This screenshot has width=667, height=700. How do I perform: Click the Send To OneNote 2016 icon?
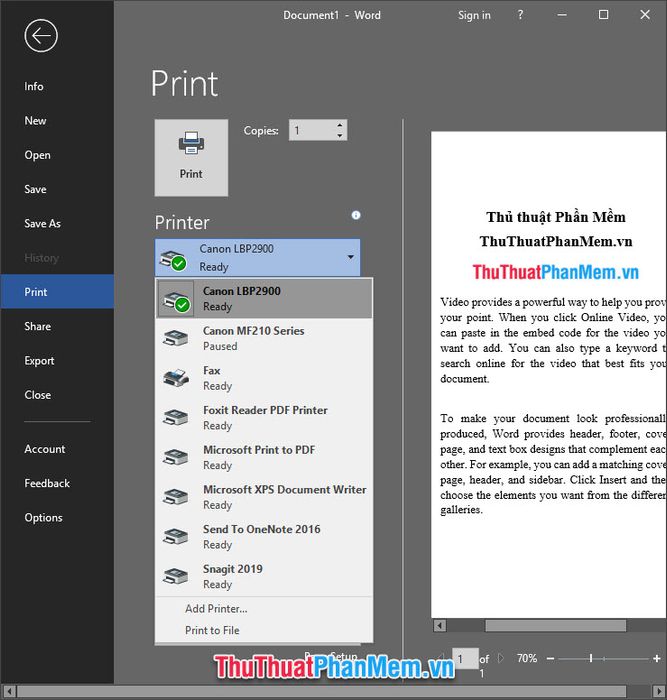[175, 537]
